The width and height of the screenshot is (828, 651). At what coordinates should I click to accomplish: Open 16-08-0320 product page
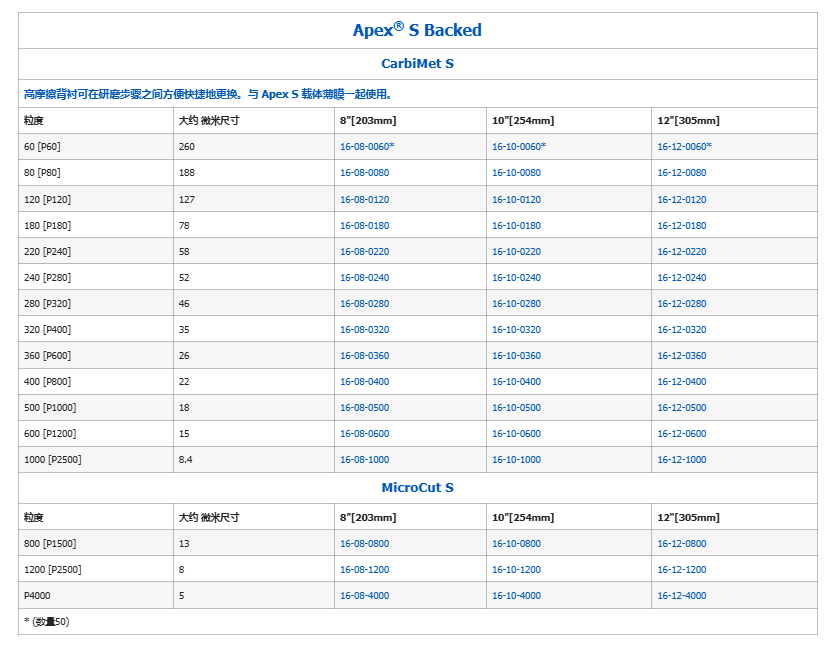pyautogui.click(x=364, y=329)
